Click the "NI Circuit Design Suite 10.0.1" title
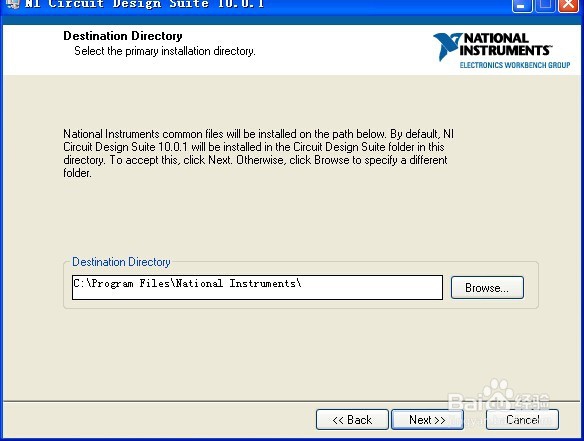 click(x=145, y=4)
